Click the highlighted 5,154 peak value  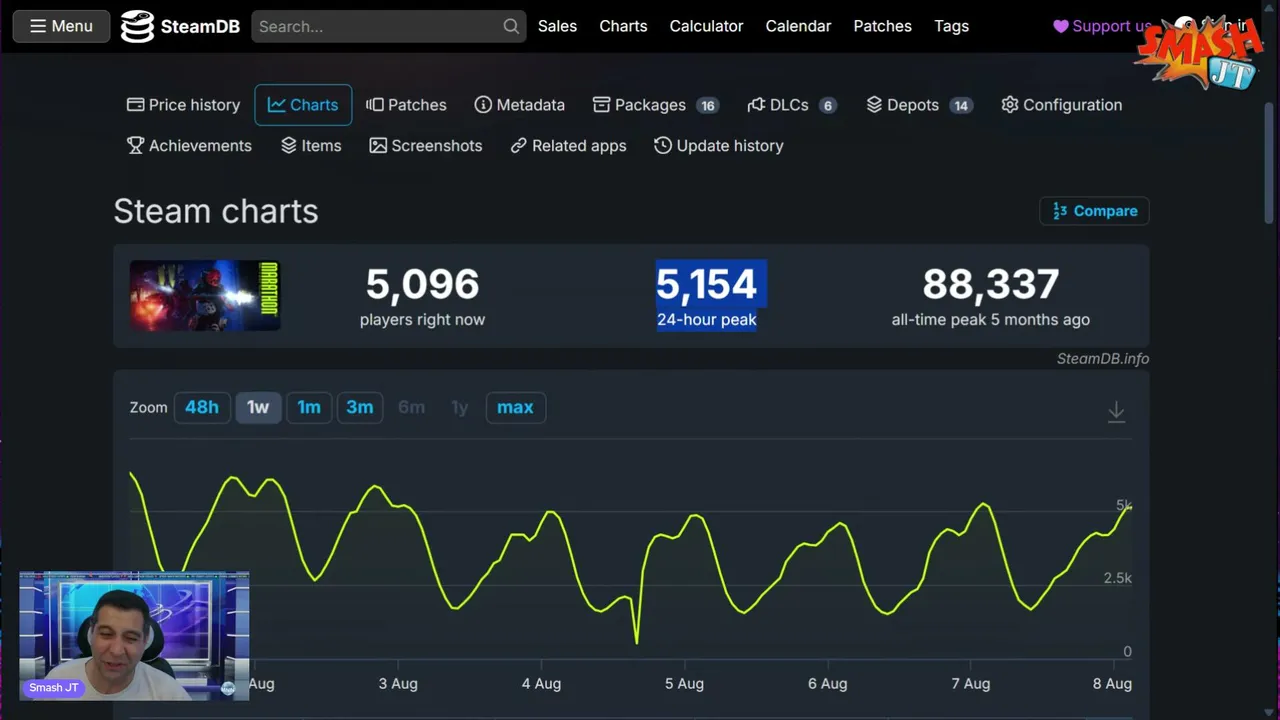pyautogui.click(x=706, y=284)
